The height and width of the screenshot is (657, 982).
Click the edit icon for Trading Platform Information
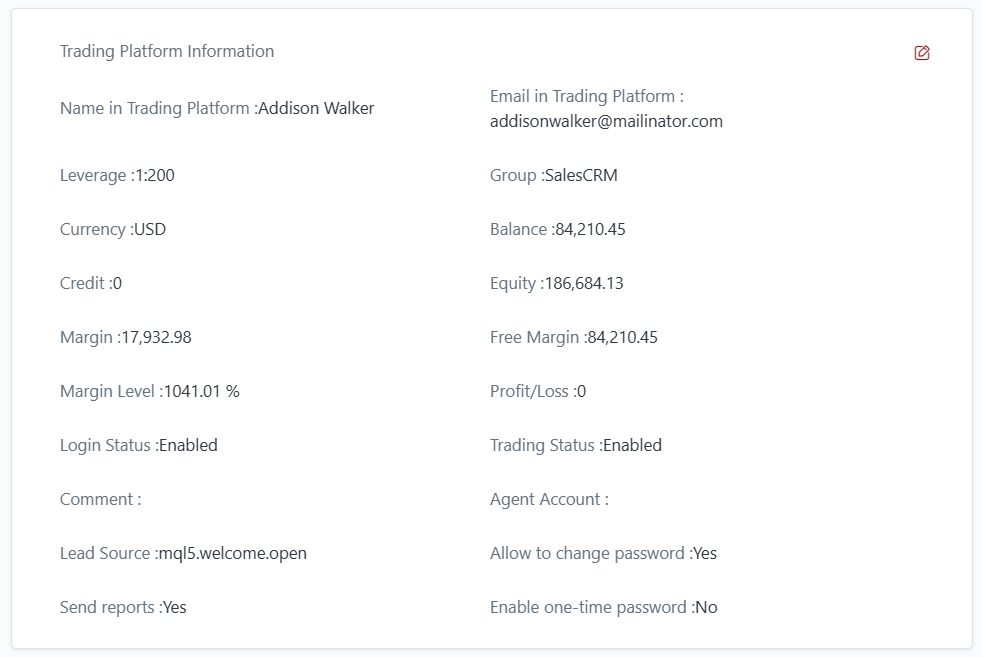(922, 53)
